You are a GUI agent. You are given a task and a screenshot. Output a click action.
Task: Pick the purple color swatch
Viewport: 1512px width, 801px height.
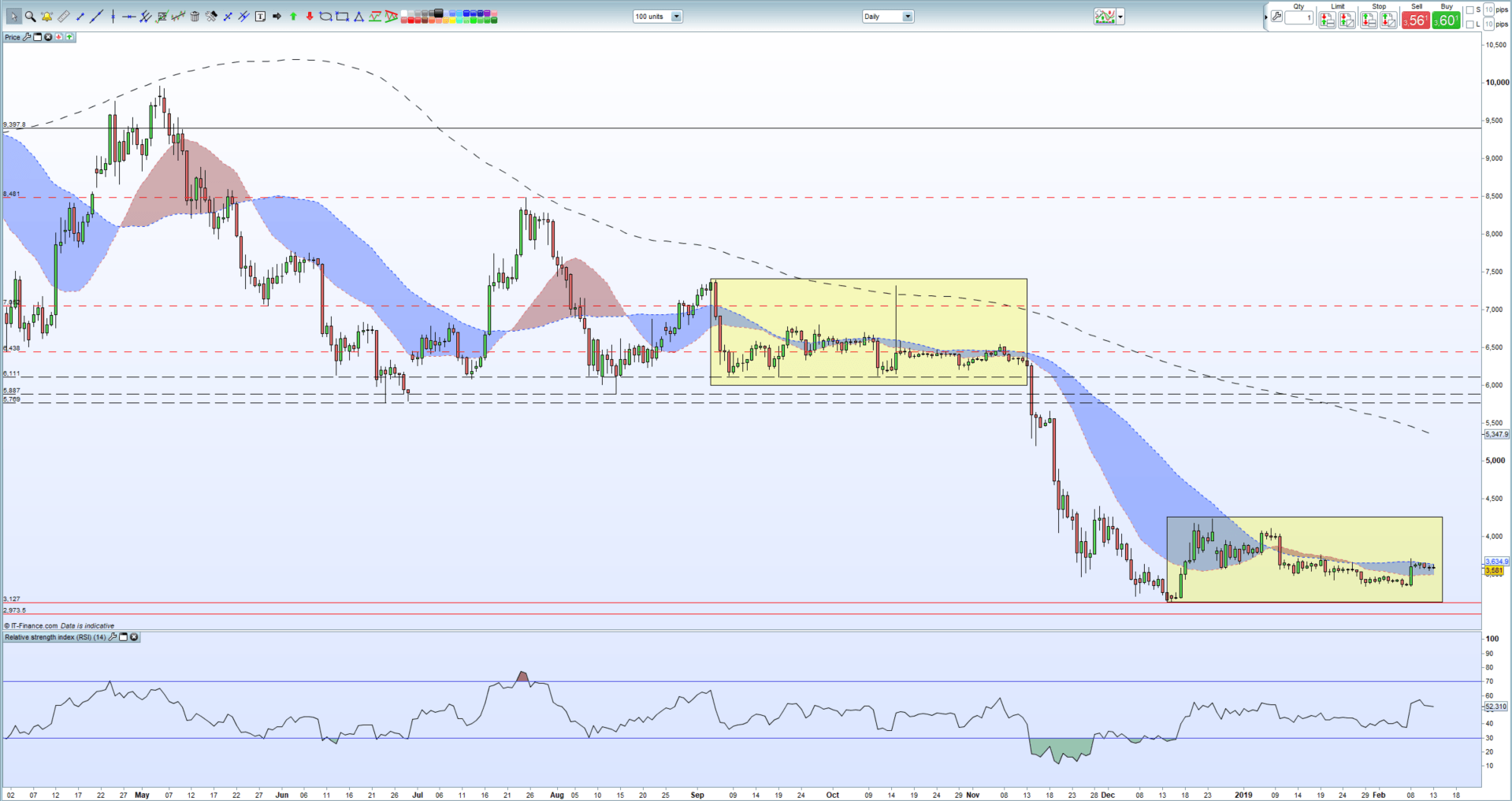click(x=487, y=13)
